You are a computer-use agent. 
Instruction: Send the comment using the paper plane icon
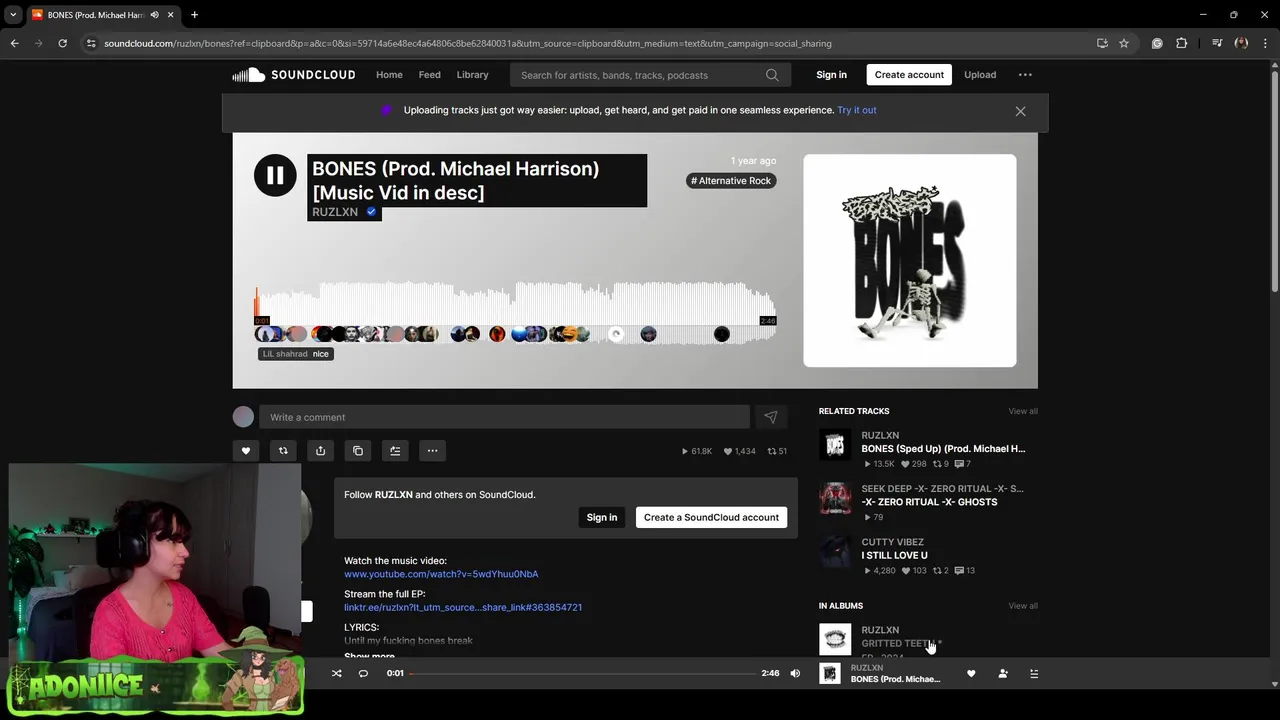pyautogui.click(x=771, y=417)
